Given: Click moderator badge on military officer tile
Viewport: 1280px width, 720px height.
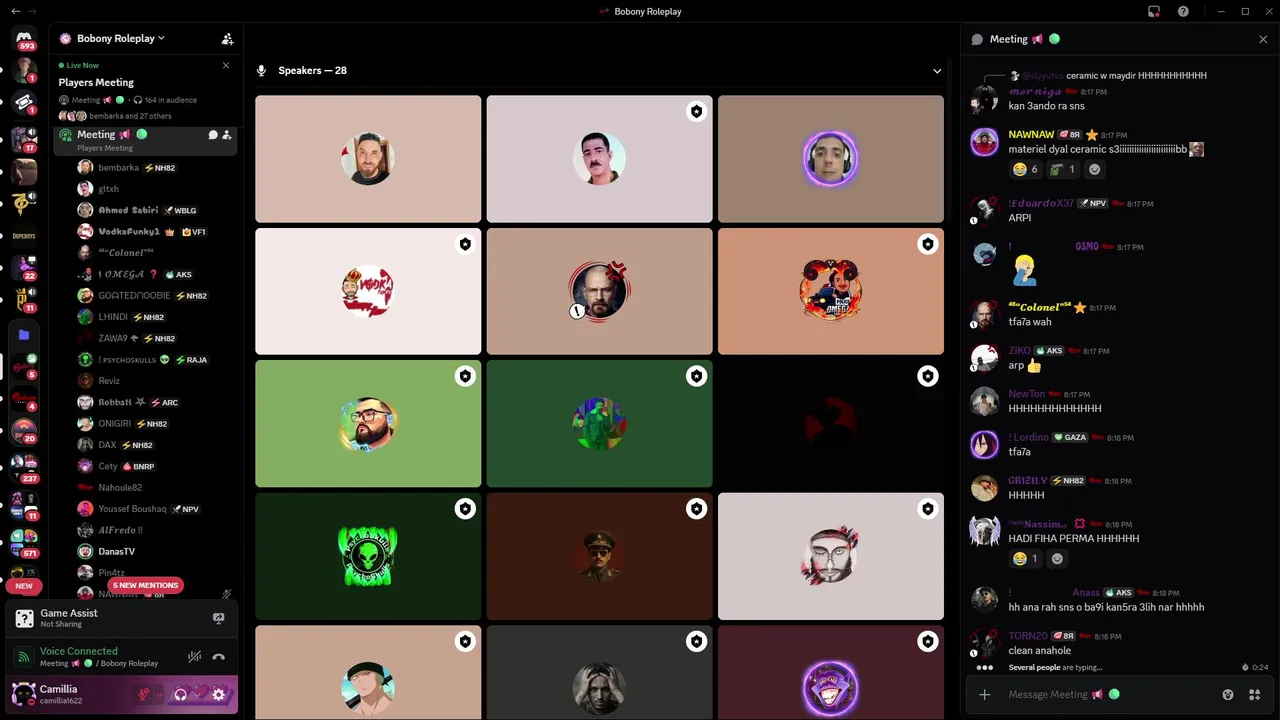Looking at the screenshot, I should [697, 509].
